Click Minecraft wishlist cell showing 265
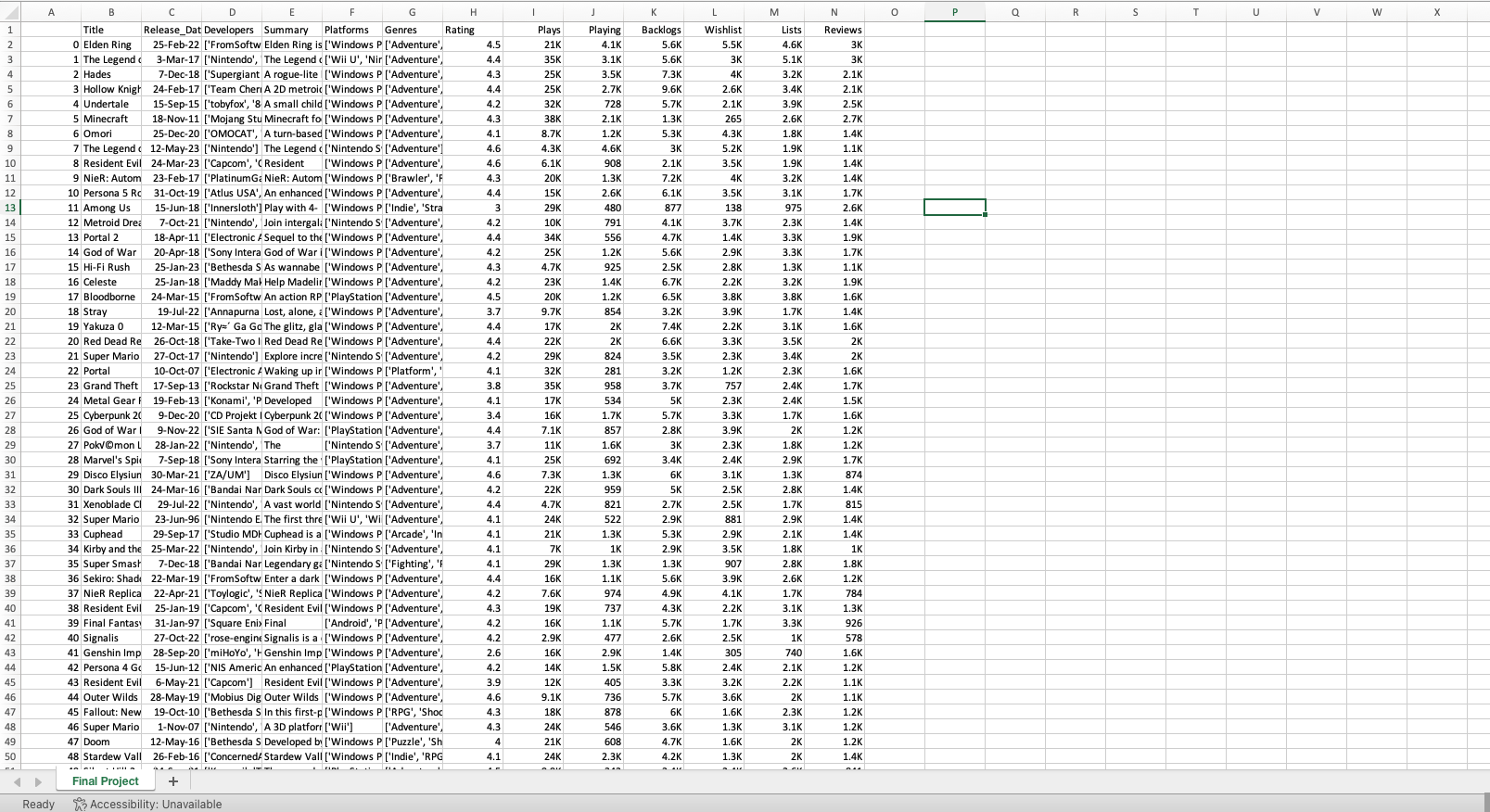The image size is (1490, 812). coord(714,119)
